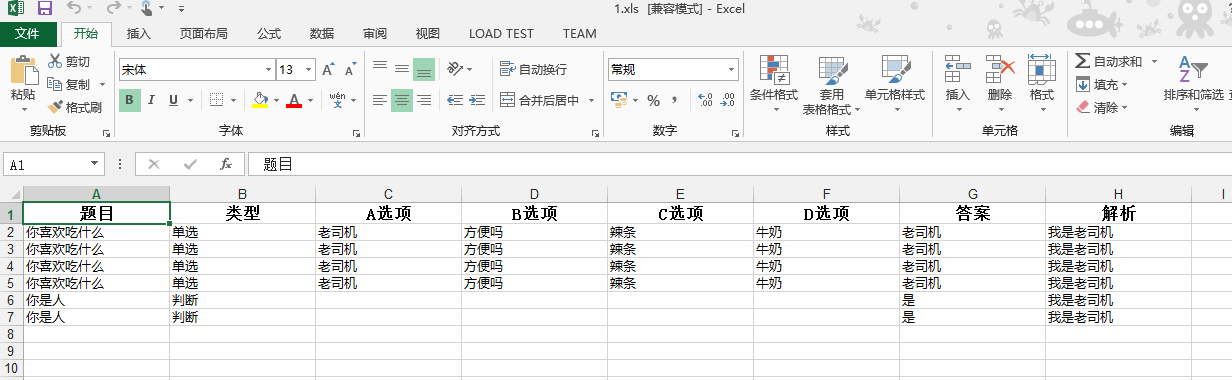The width and height of the screenshot is (1232, 380).
Task: Increase decimal places
Action: [704, 100]
